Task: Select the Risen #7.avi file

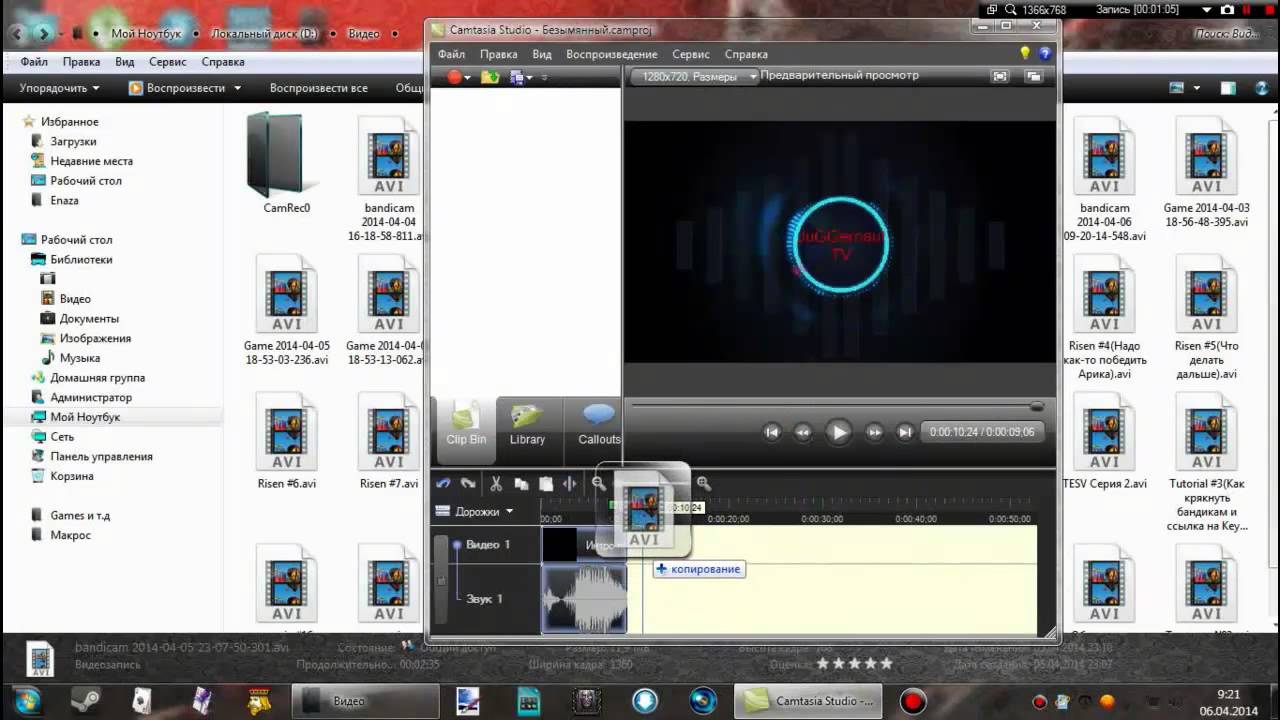Action: click(x=389, y=441)
